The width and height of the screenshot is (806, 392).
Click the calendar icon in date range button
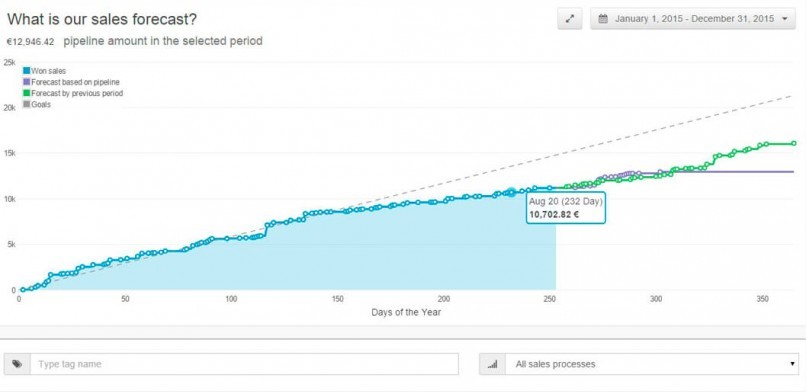point(603,19)
